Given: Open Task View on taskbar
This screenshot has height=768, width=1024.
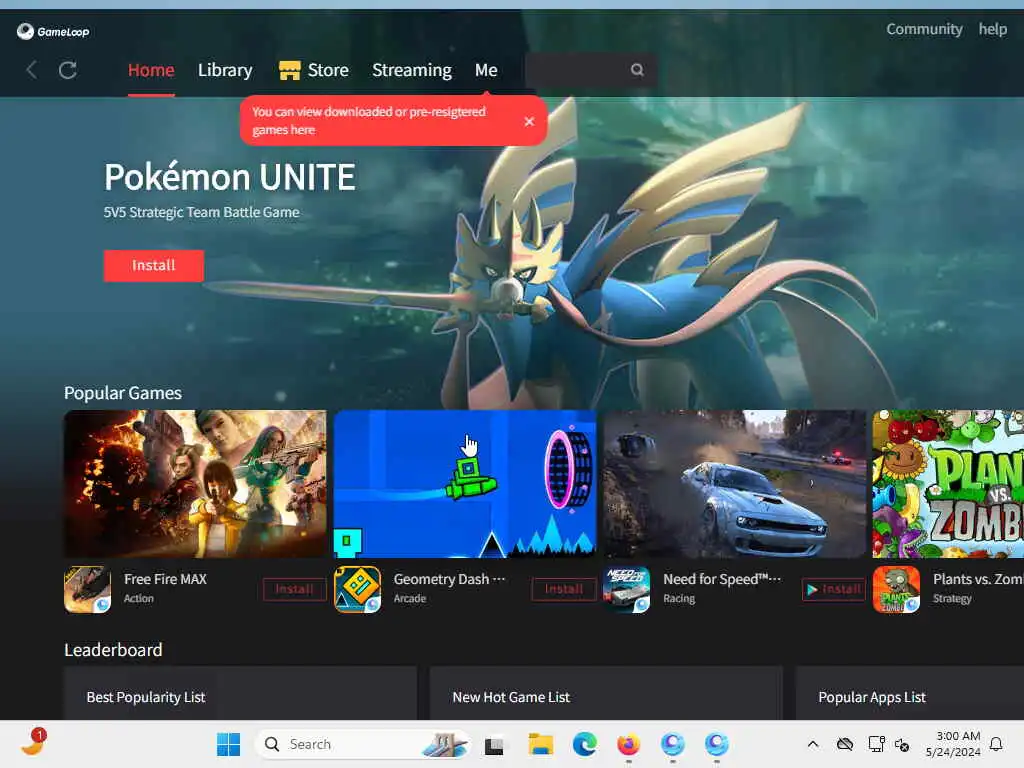Looking at the screenshot, I should [494, 744].
